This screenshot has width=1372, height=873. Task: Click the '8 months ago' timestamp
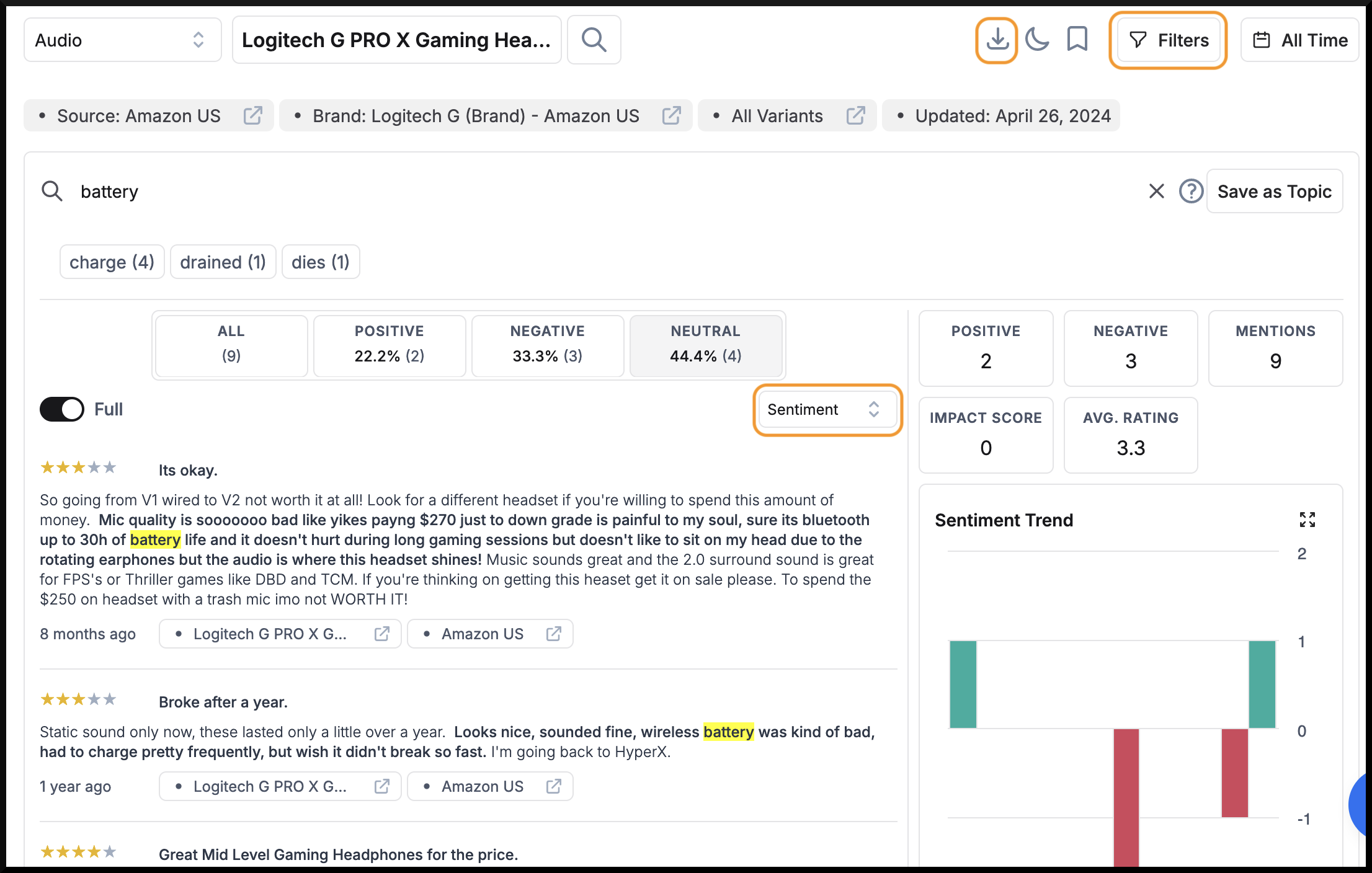(88, 634)
